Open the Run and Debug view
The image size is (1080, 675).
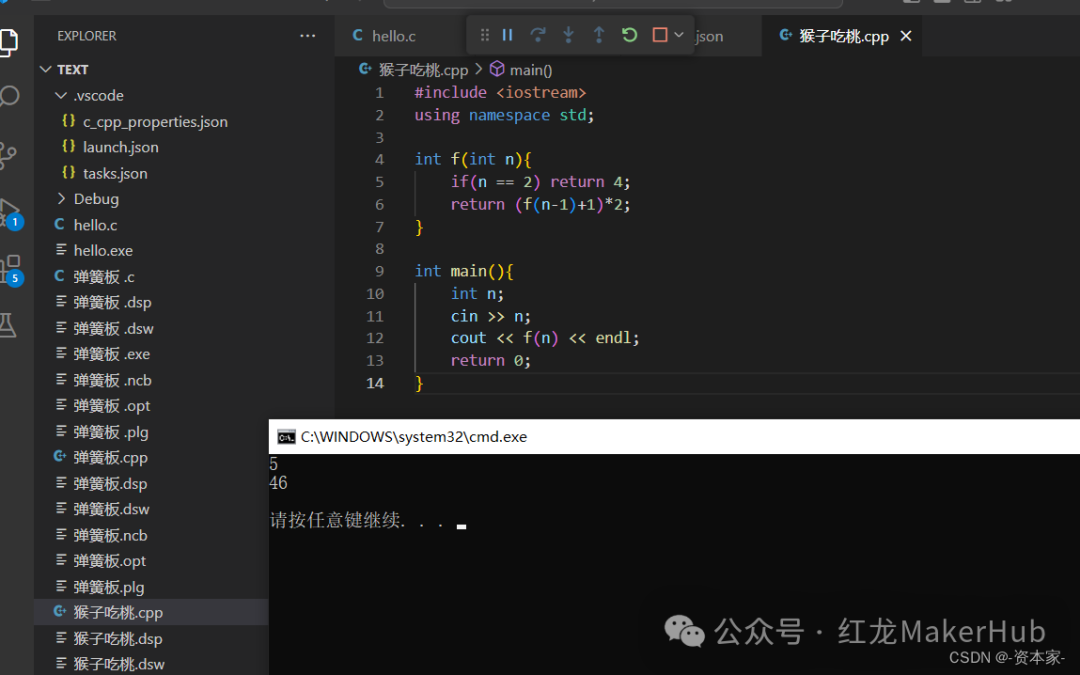pyautogui.click(x=10, y=214)
